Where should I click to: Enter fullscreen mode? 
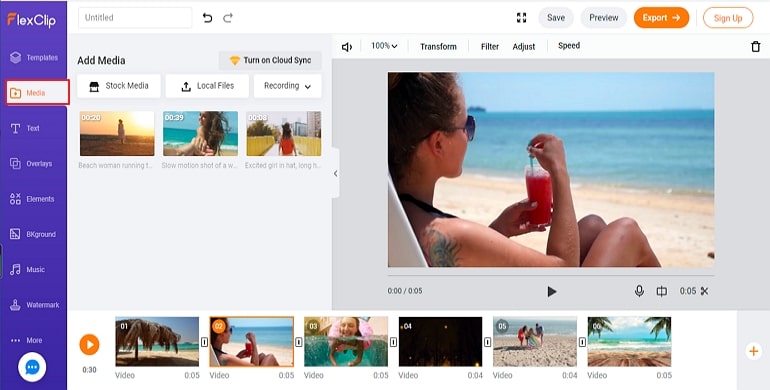point(522,18)
